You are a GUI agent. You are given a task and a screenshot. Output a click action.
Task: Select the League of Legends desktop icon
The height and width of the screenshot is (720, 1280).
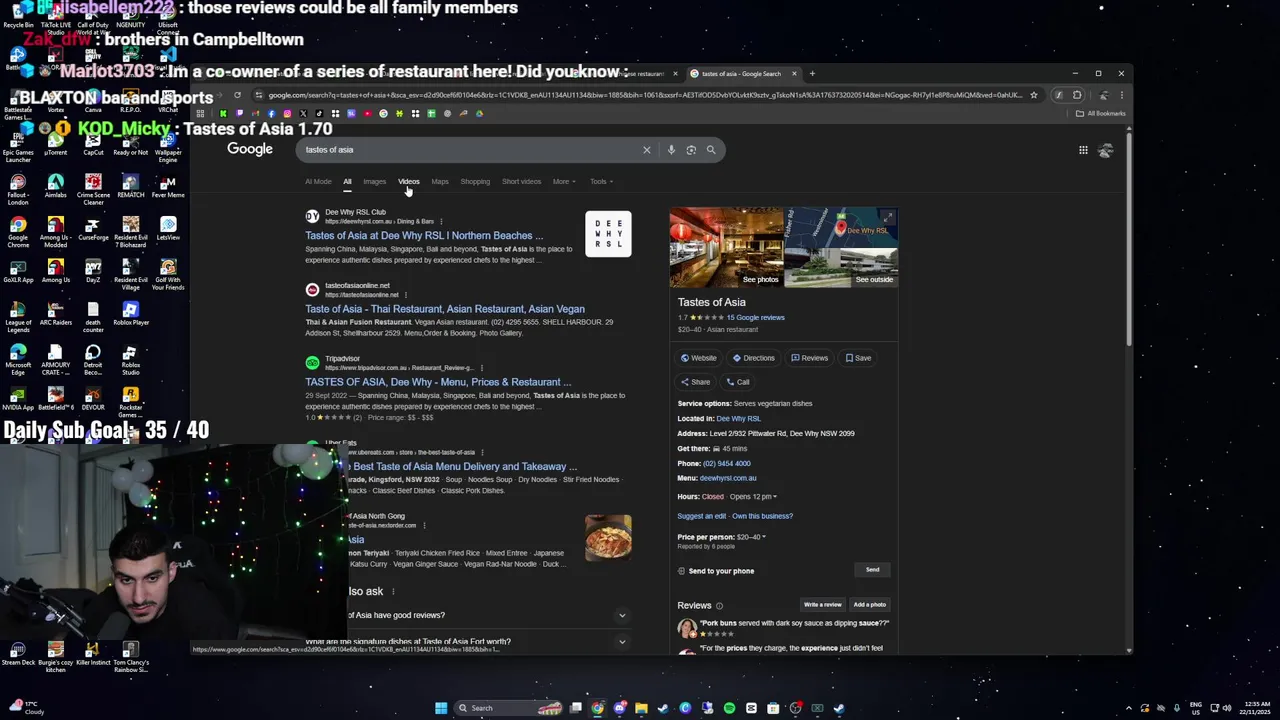18,314
